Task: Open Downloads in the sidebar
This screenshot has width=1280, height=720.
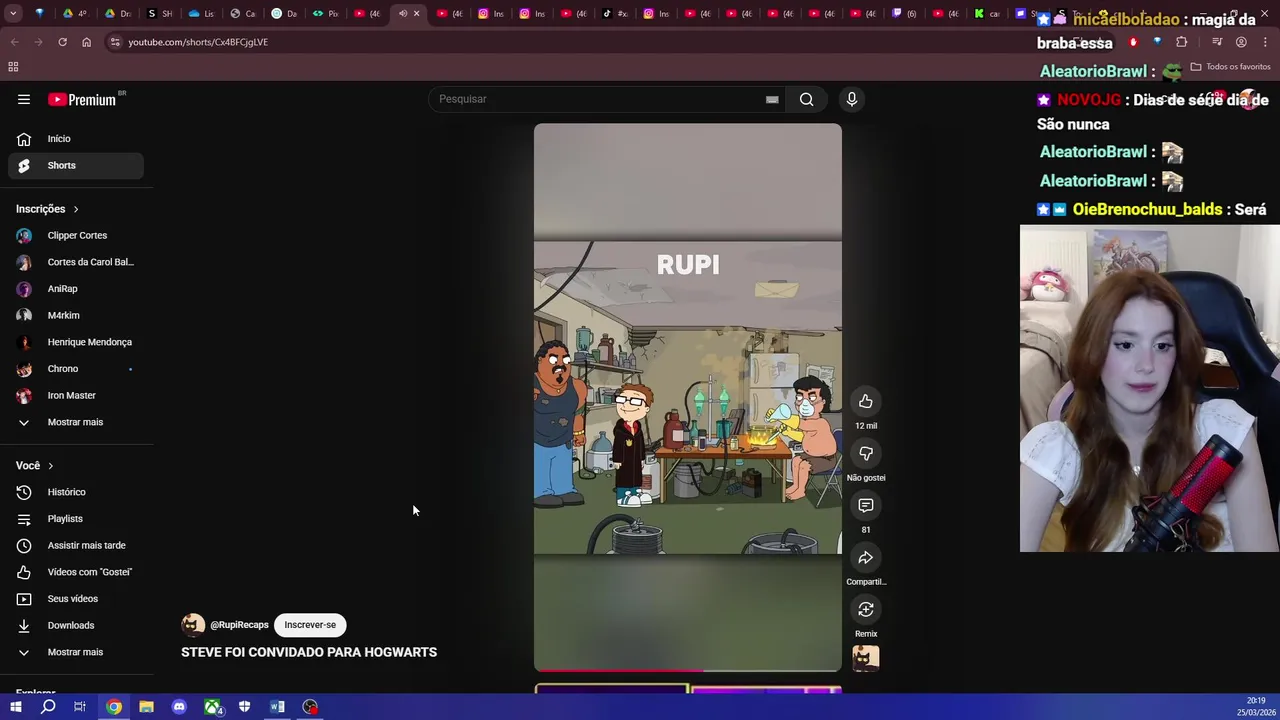Action: click(x=76, y=625)
